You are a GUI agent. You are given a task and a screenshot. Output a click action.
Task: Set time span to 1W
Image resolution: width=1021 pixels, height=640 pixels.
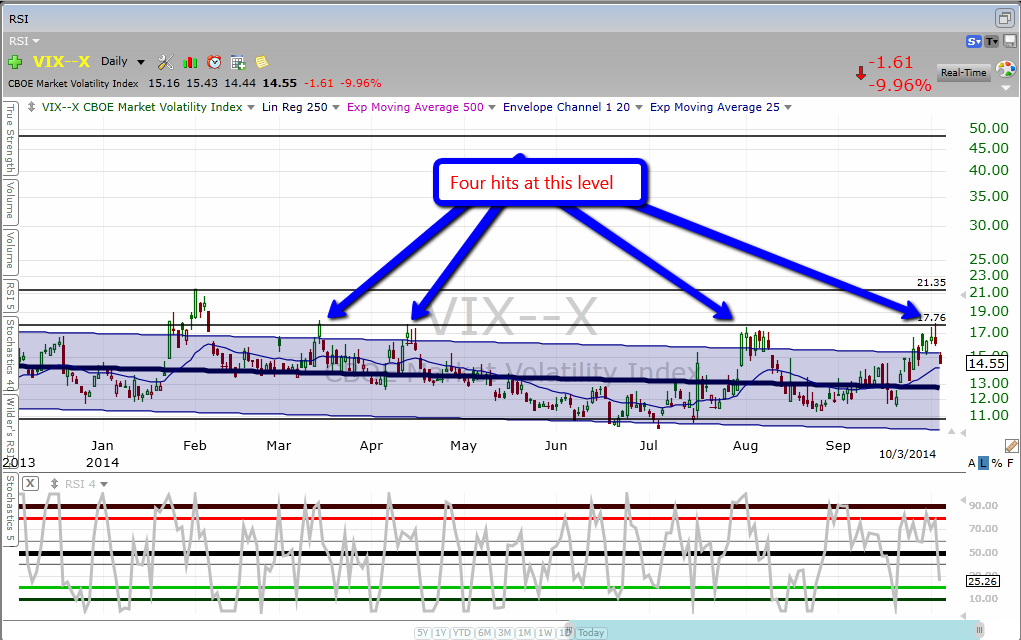coord(545,633)
